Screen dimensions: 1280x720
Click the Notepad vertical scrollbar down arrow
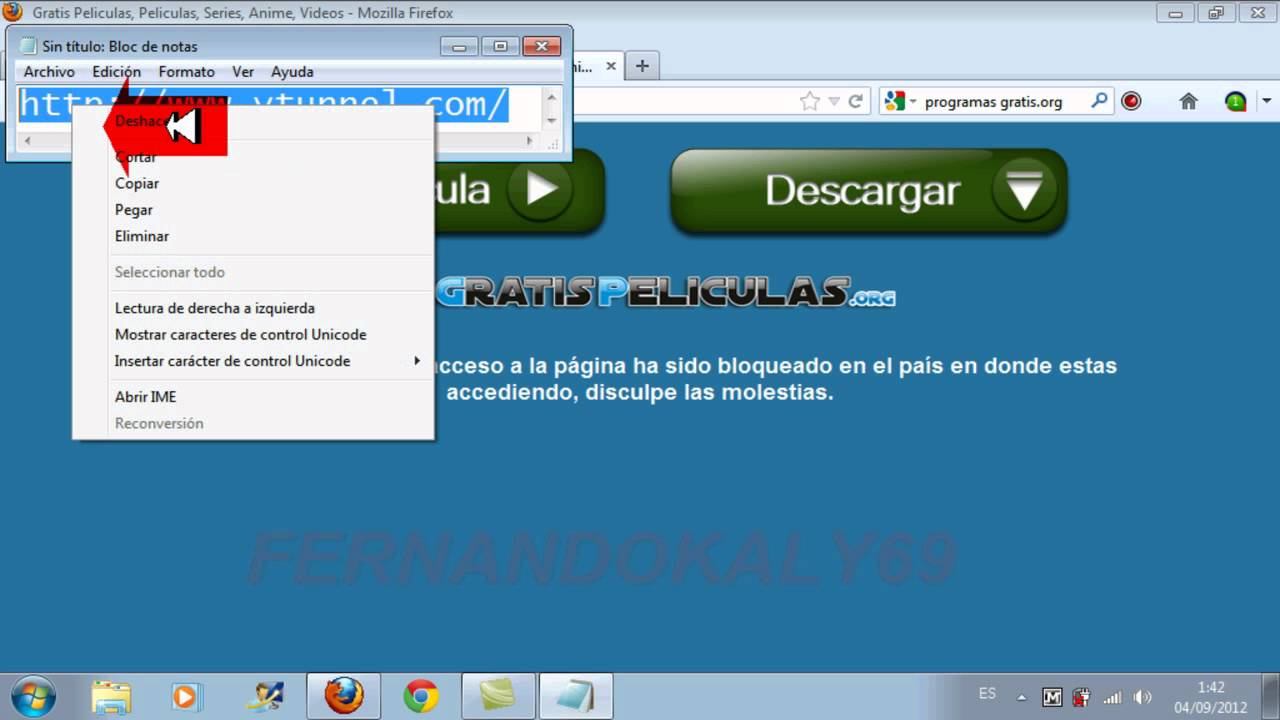[551, 120]
